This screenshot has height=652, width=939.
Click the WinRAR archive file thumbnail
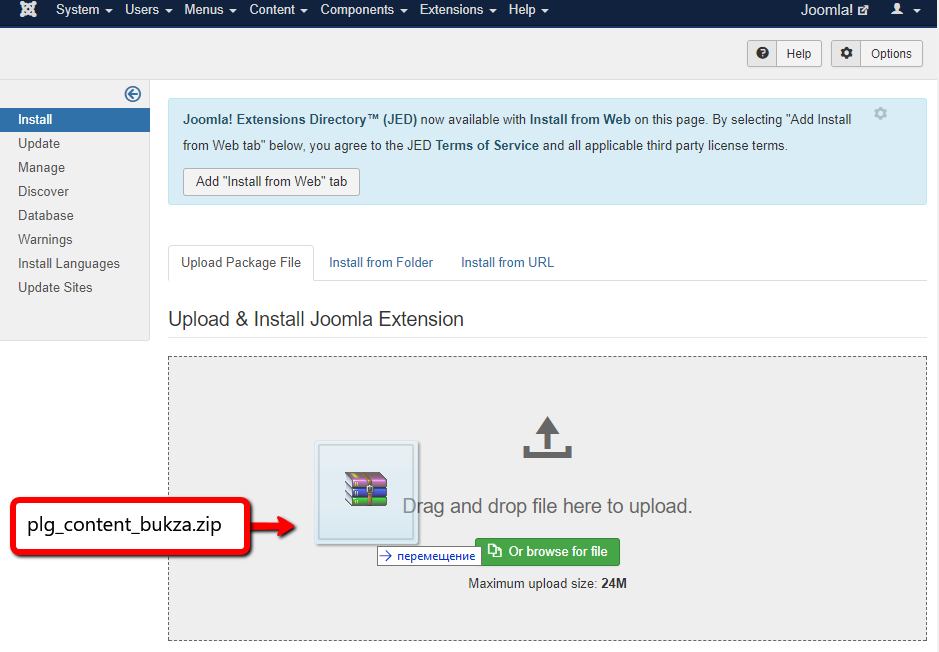coord(366,492)
